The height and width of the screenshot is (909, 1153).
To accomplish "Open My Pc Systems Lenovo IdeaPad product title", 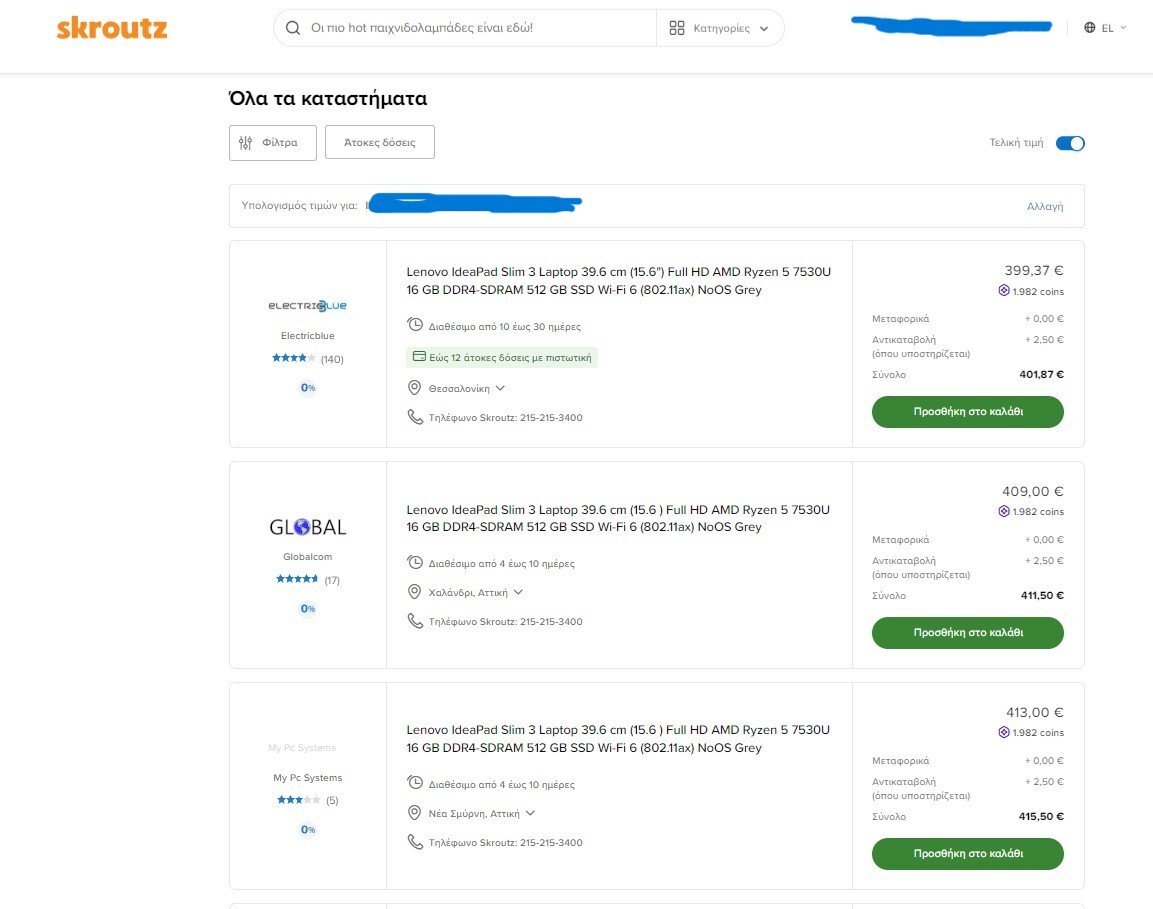I will (618, 739).
